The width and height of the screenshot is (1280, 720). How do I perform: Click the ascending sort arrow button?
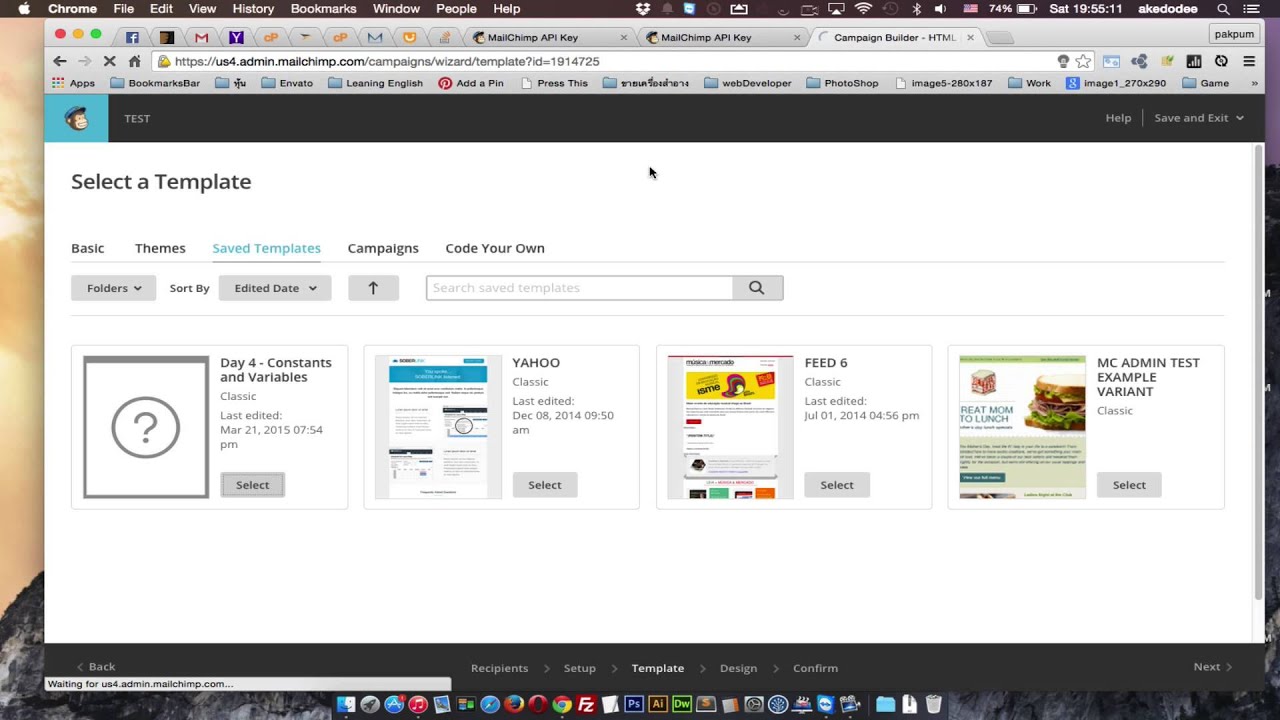coord(373,288)
